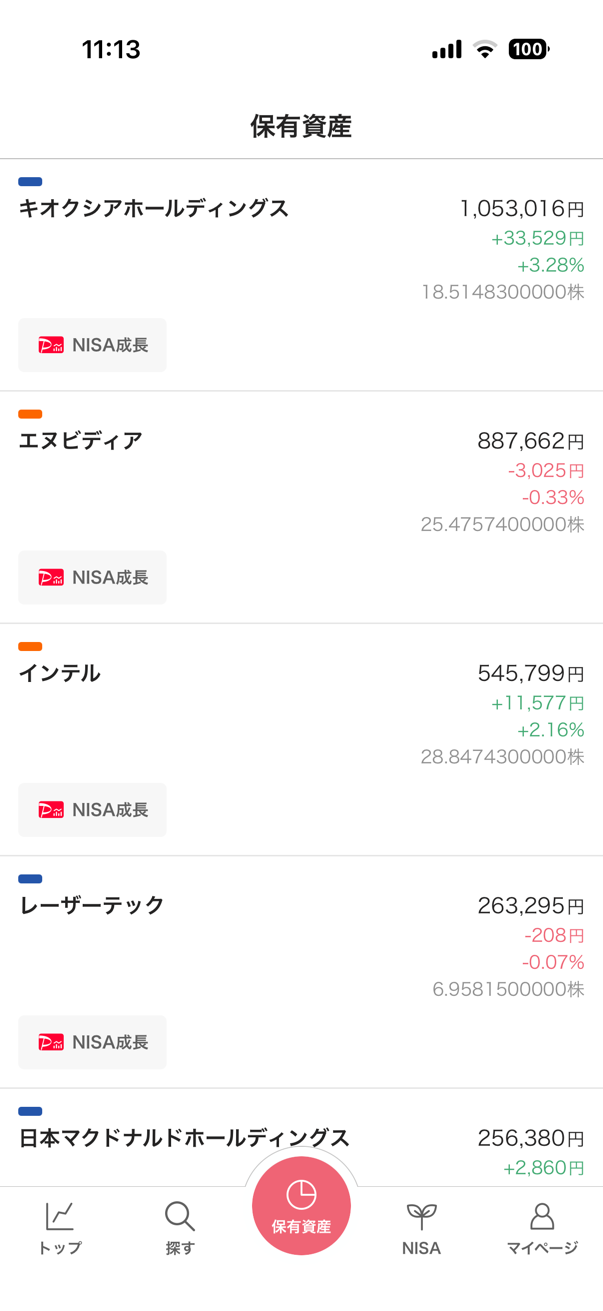Tap PayPay logo in キオクシア NISA成長 badge
The height and width of the screenshot is (1311, 603).
tap(51, 345)
